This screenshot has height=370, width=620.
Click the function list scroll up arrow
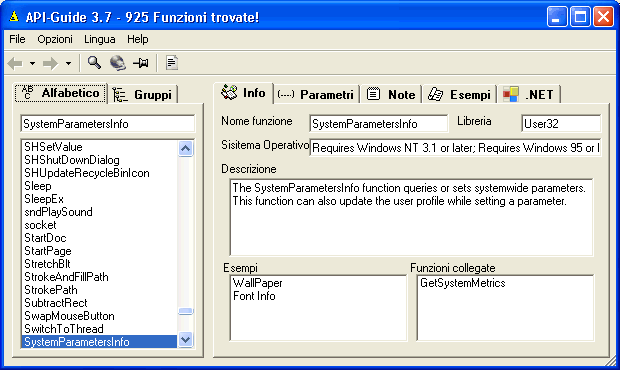(185, 149)
